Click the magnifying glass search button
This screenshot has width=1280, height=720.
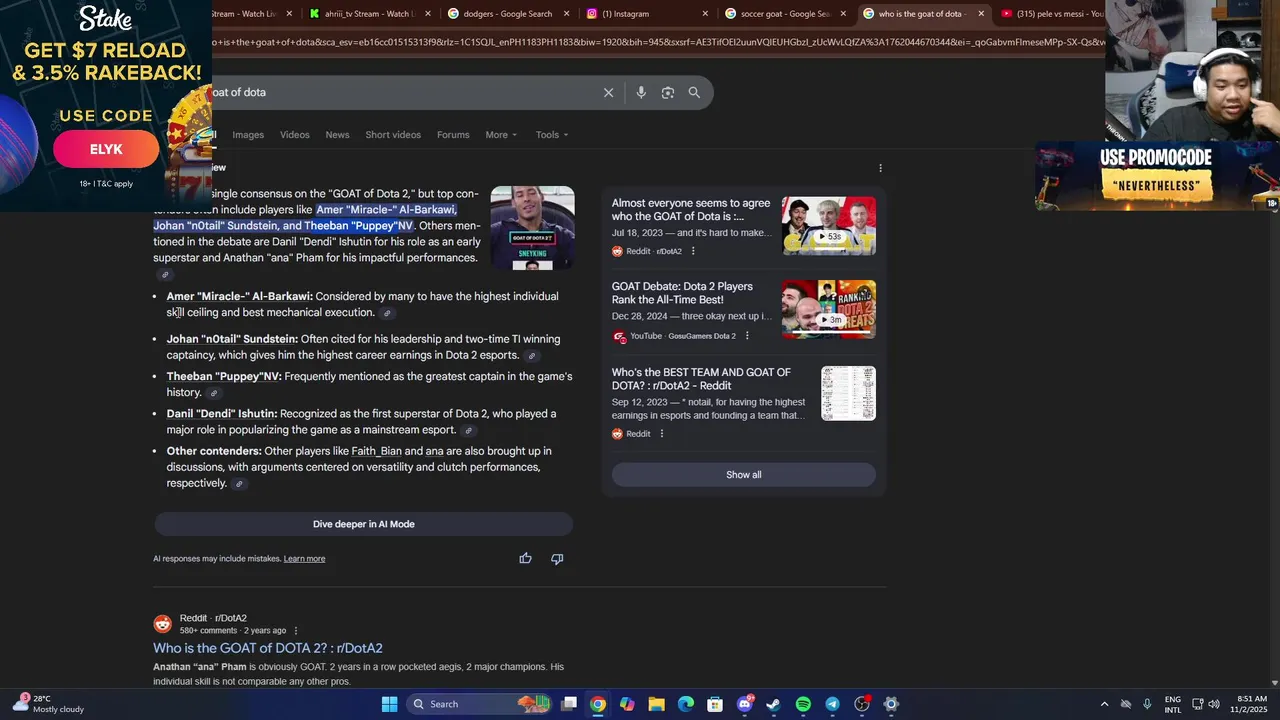[694, 92]
